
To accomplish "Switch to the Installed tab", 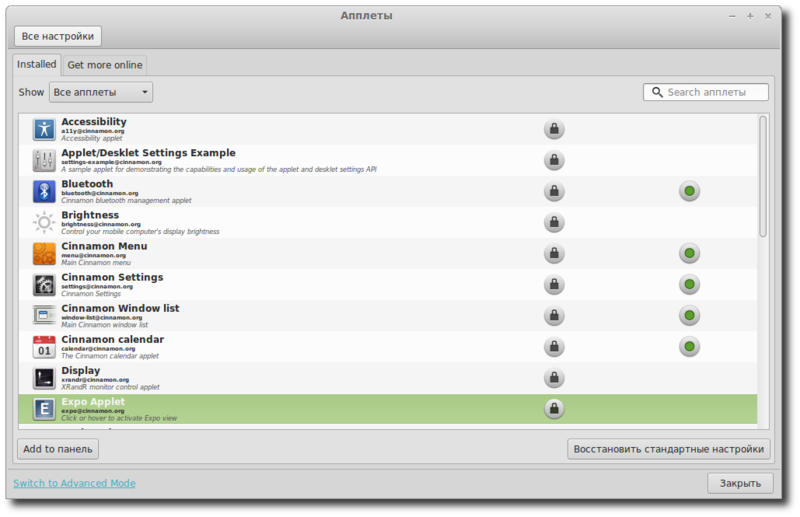I will [x=37, y=64].
